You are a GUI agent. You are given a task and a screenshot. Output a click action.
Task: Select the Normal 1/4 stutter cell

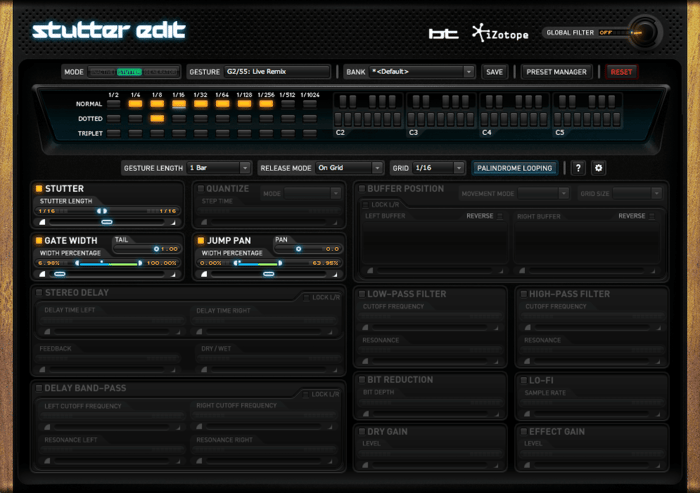point(135,104)
